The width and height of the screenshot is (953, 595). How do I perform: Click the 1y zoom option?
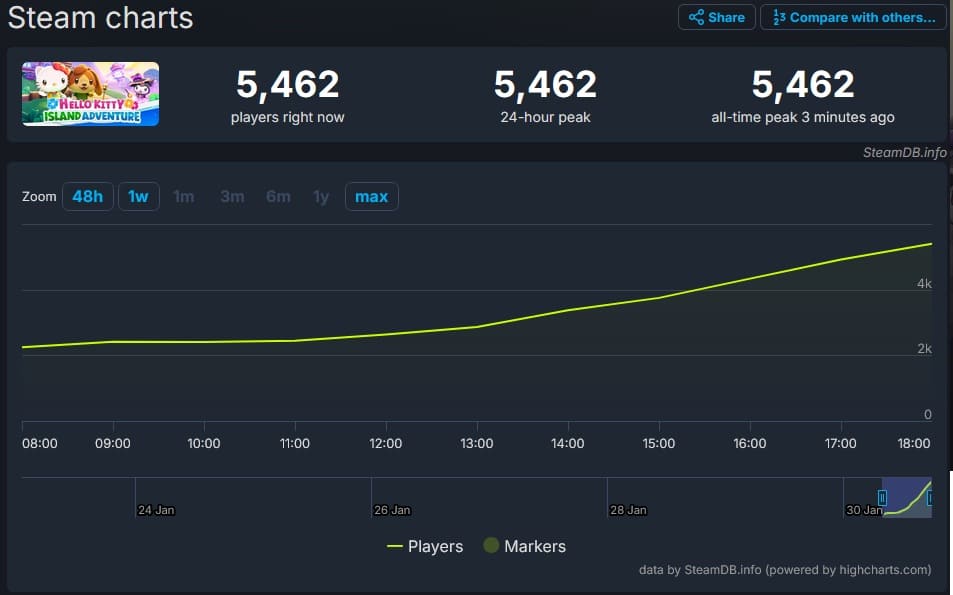321,196
